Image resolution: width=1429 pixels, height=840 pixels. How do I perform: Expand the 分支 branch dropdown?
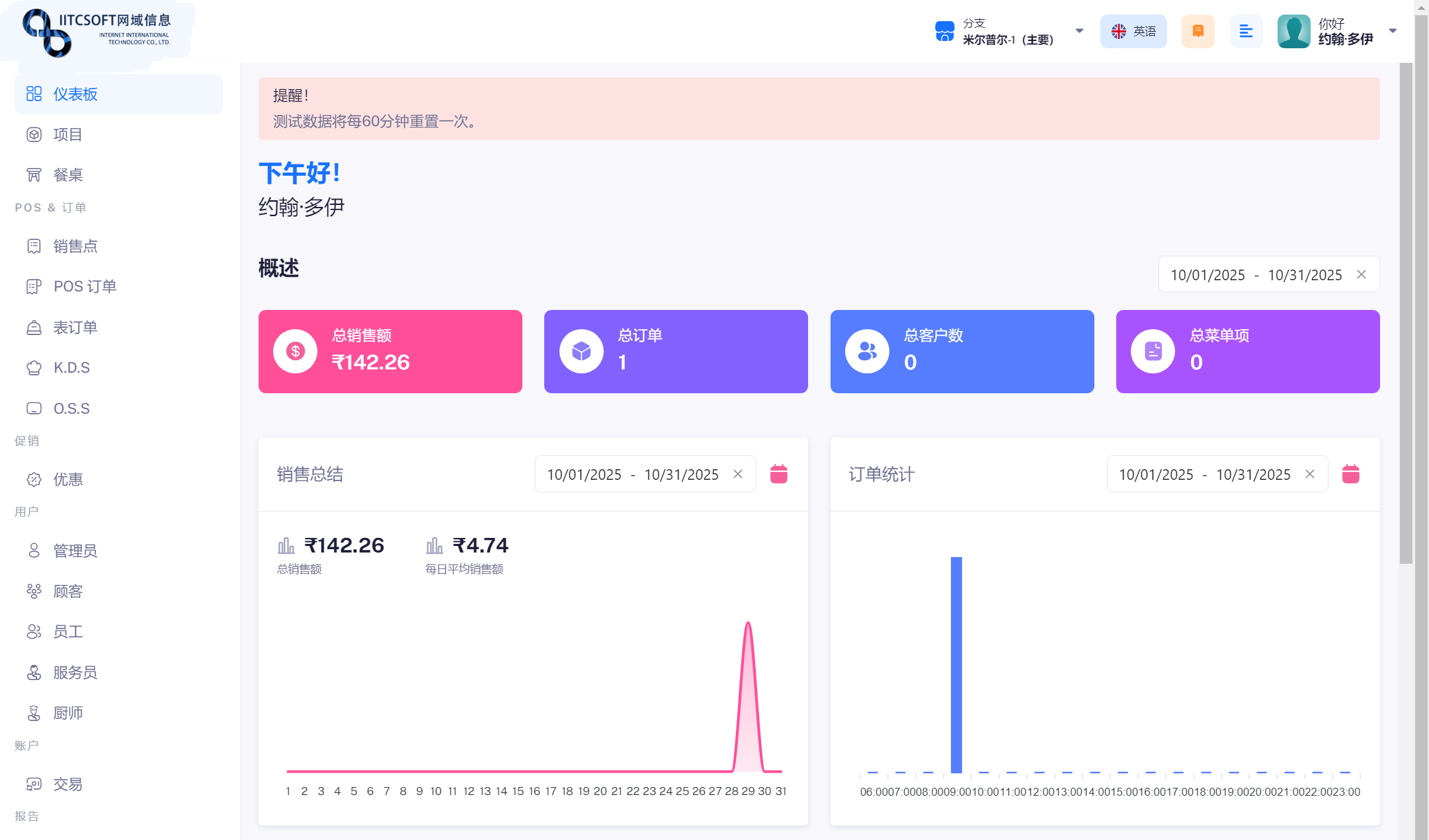tap(1079, 31)
